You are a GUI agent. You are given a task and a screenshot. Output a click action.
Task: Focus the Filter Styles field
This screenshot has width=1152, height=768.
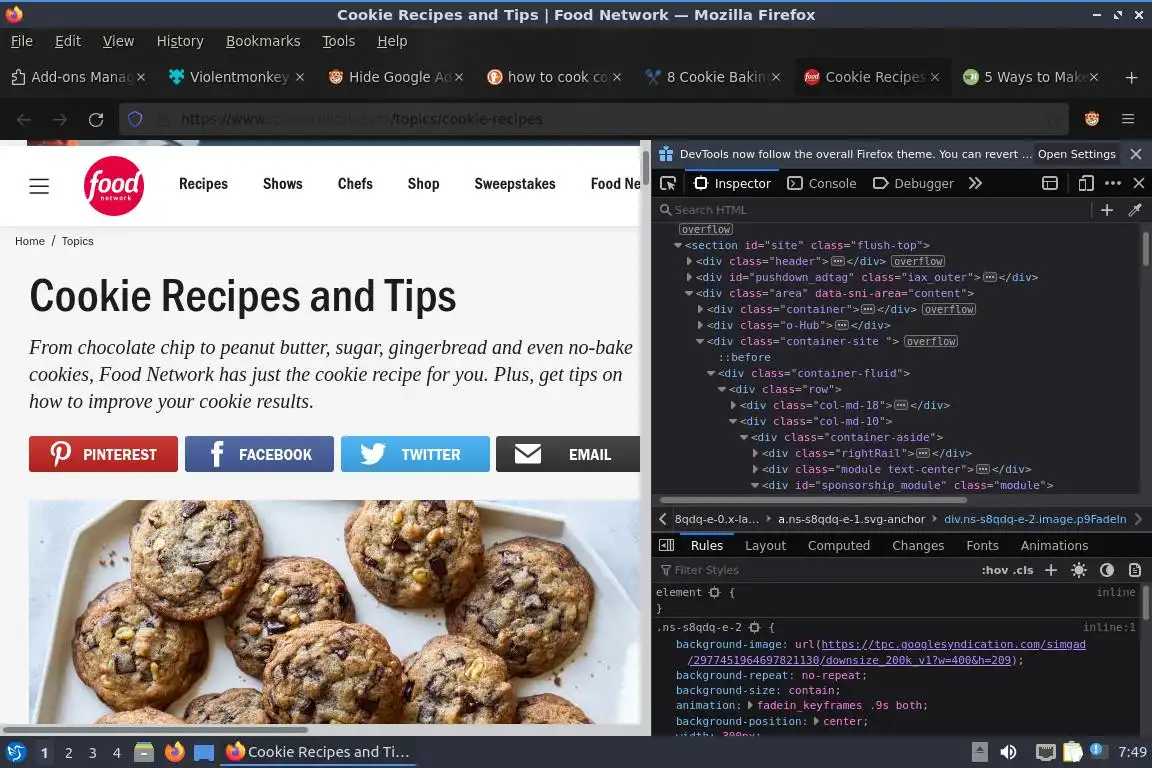pyautogui.click(x=816, y=570)
